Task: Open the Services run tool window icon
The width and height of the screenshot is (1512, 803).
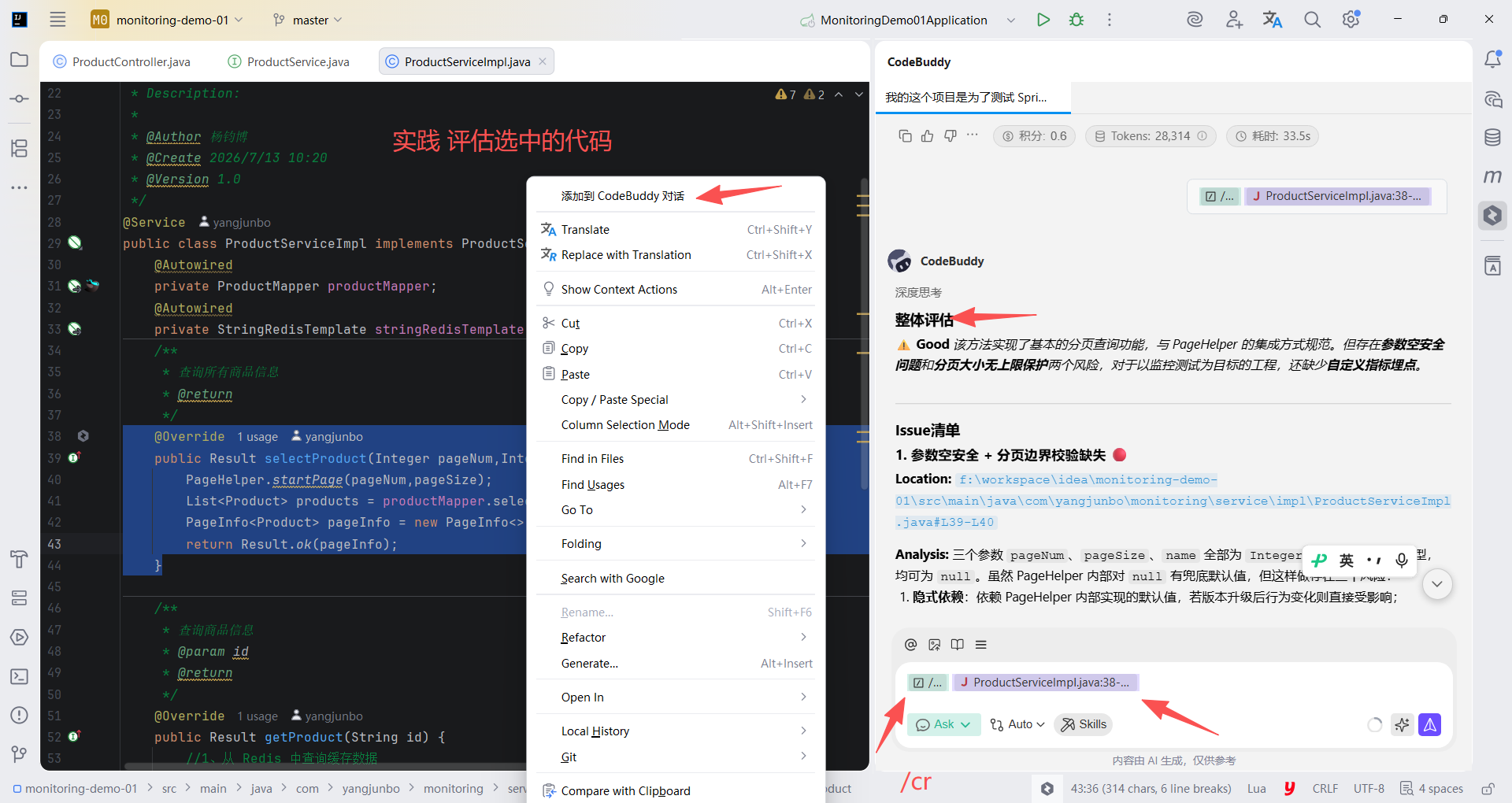Action: pos(20,638)
